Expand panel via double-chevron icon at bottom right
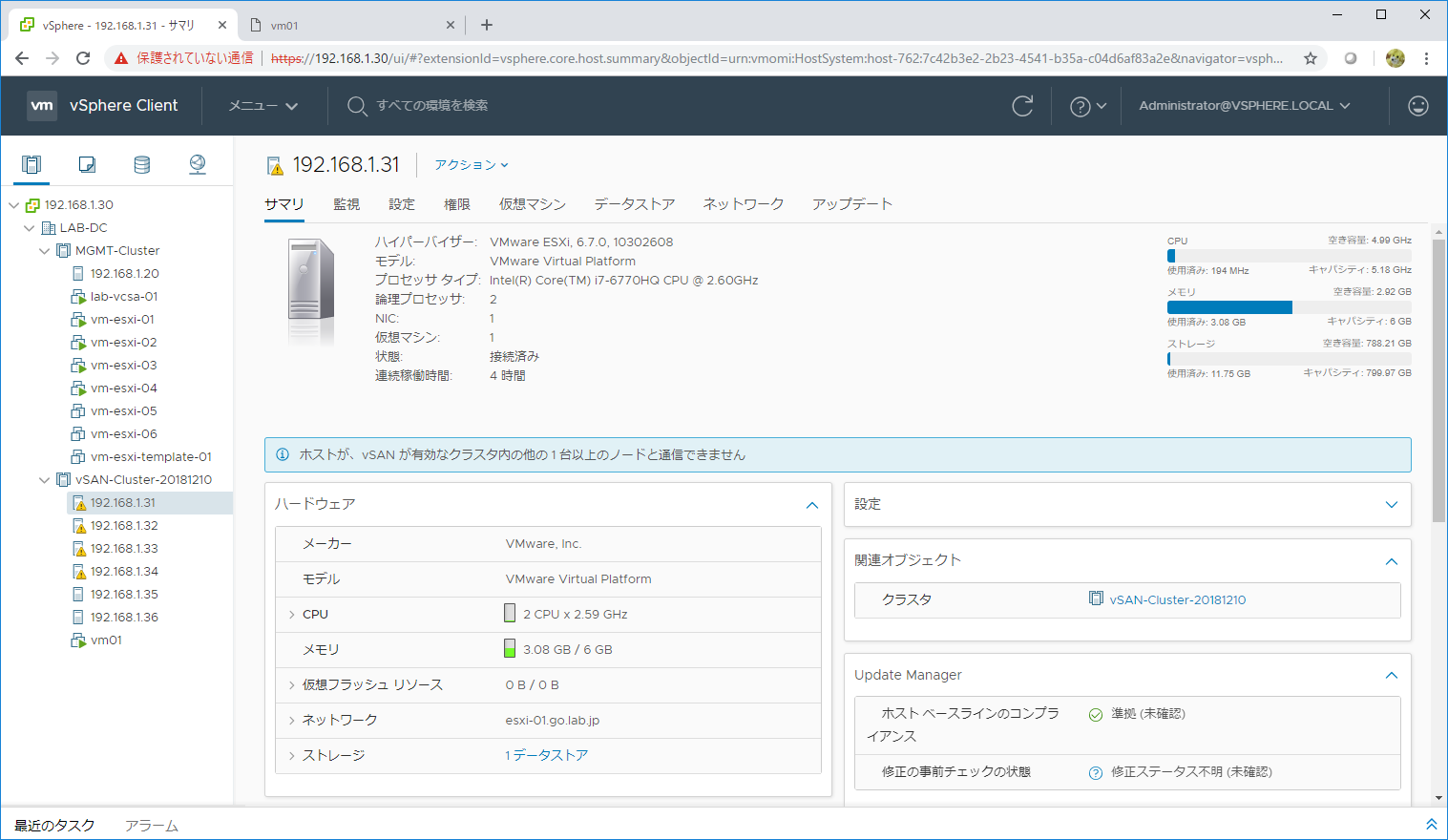The width and height of the screenshot is (1448, 840). coord(1431,824)
